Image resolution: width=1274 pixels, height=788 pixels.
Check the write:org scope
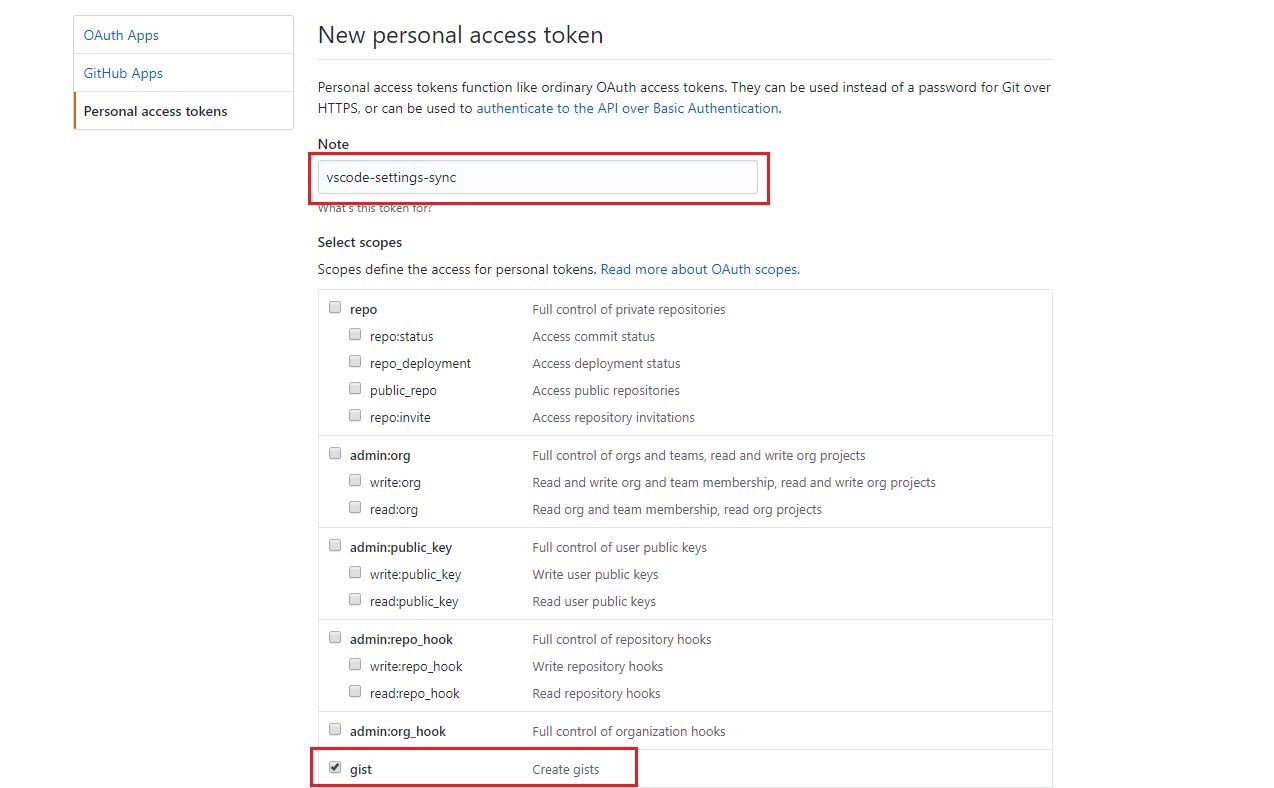pyautogui.click(x=355, y=481)
